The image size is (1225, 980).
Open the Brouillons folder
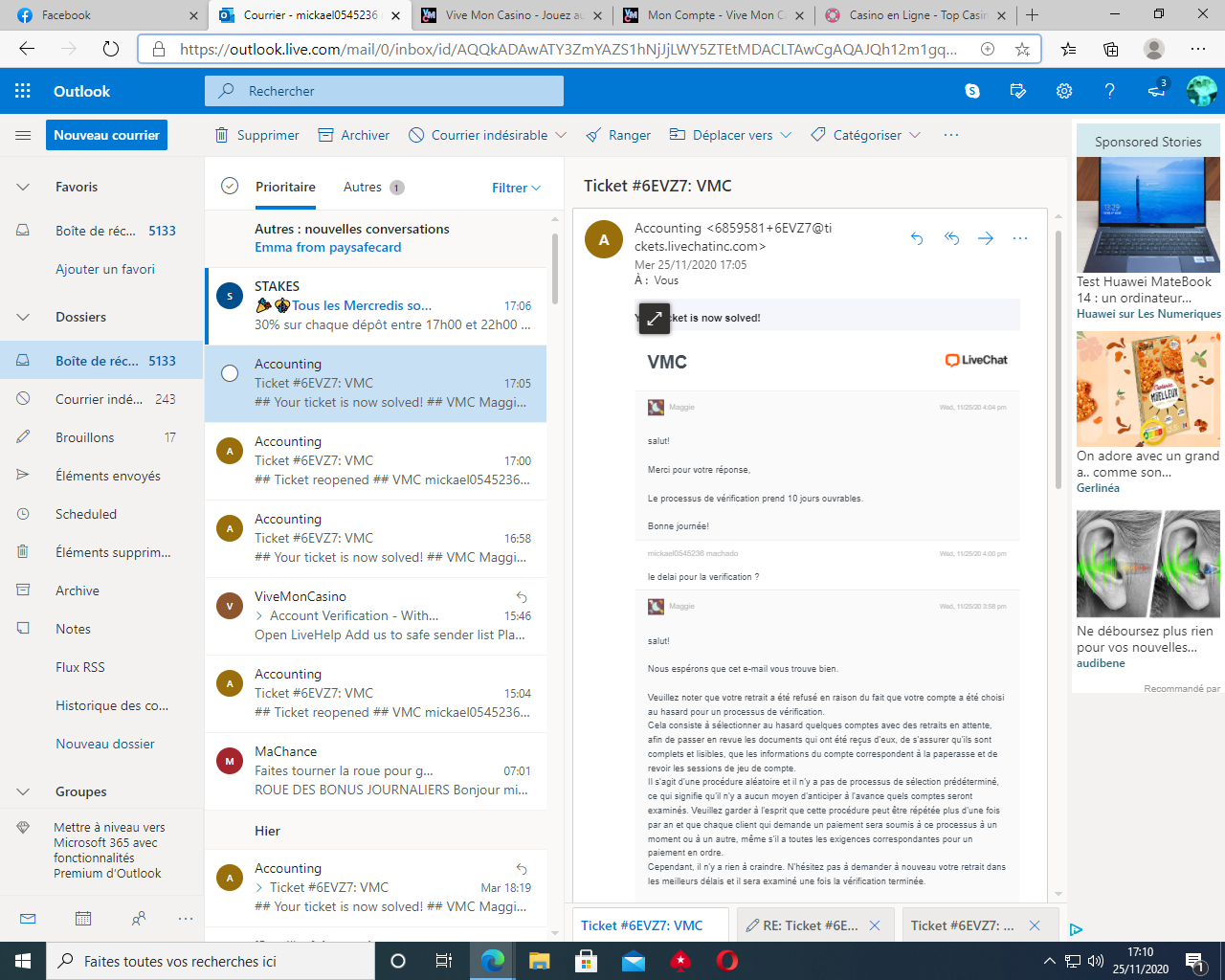[x=101, y=437]
